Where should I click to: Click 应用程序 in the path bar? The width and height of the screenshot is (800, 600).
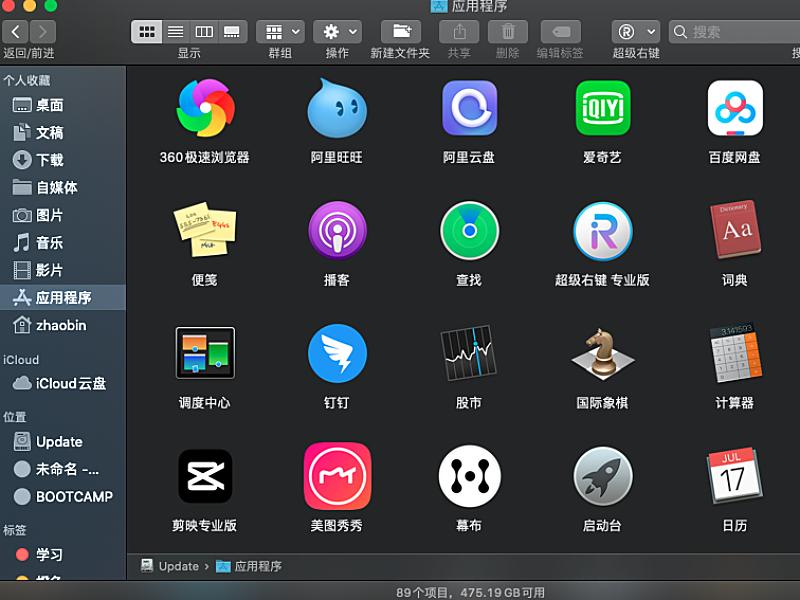click(x=249, y=566)
